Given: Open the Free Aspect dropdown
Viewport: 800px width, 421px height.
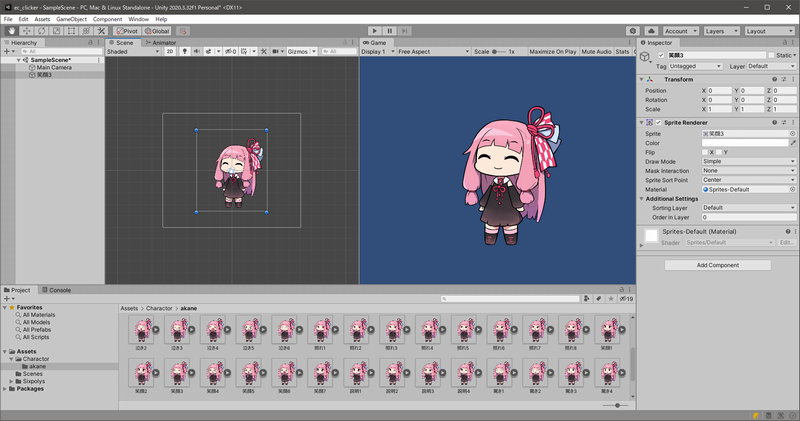Looking at the screenshot, I should (434, 52).
